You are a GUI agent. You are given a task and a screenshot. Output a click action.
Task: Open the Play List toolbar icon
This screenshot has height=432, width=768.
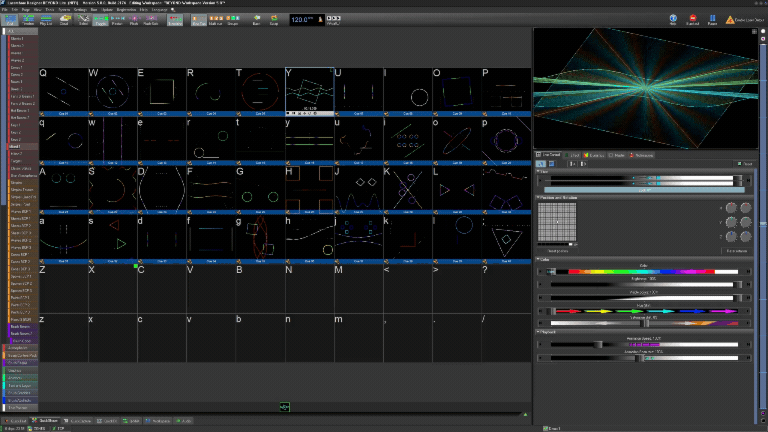coord(46,20)
